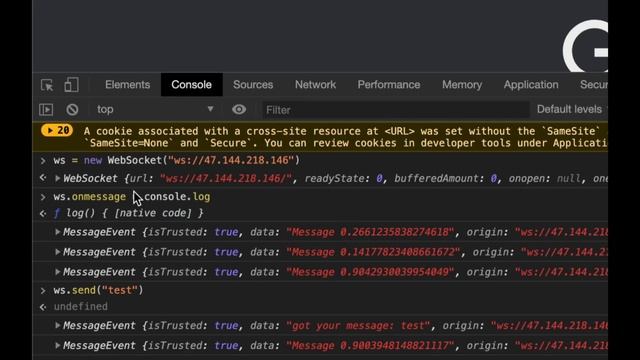Expand MessageEvent with Message 0.2661235838274618
Screen dimensions: 640x360
coord(58,232)
